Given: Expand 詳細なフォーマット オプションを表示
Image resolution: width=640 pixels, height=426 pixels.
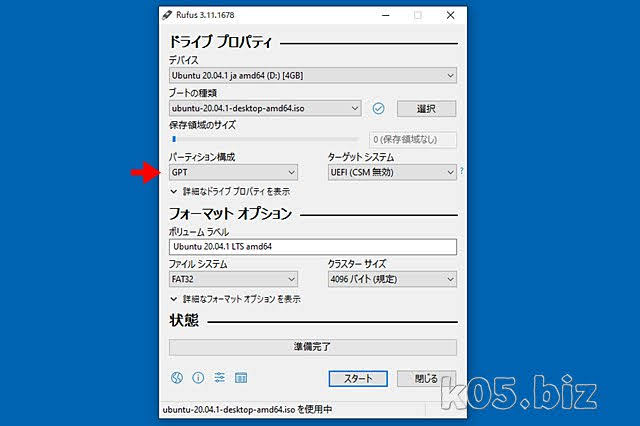Looking at the screenshot, I should pos(236,299).
